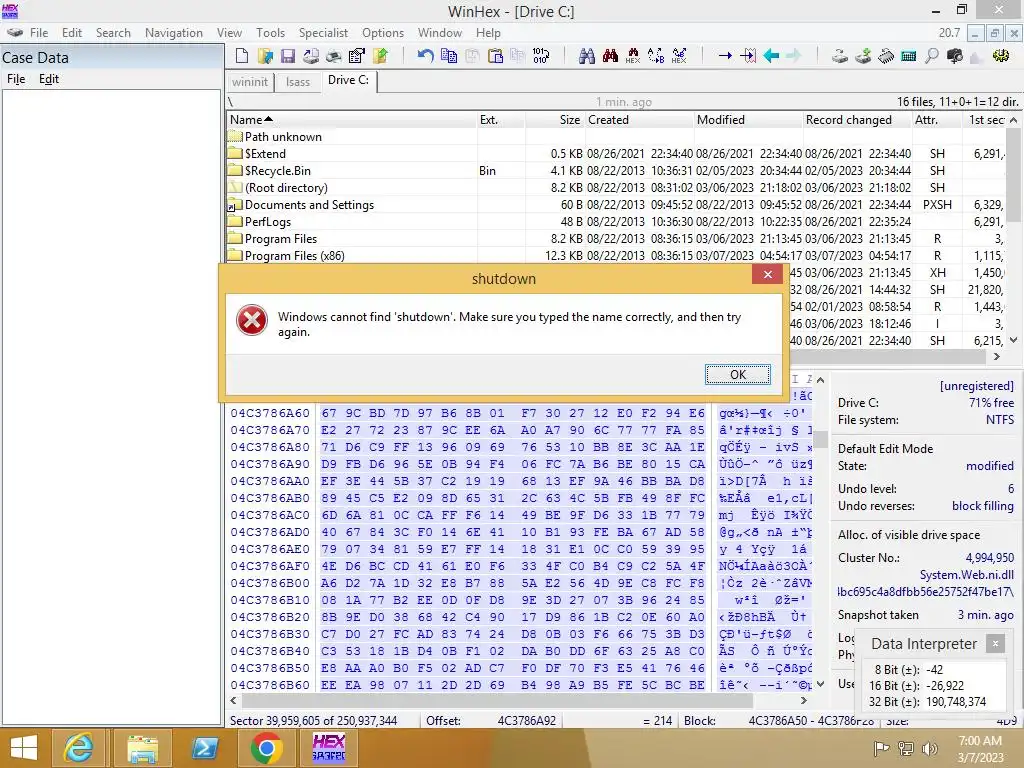This screenshot has height=768, width=1024.
Task: Sort by the Size column header
Action: point(555,120)
